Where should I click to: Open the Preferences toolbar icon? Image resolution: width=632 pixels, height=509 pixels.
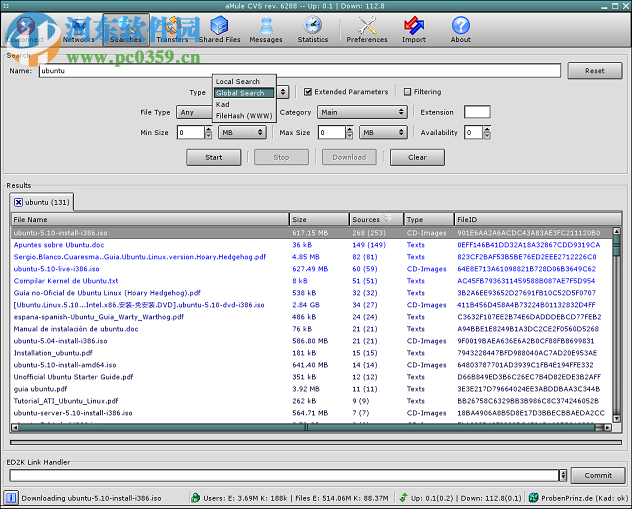pos(367,30)
